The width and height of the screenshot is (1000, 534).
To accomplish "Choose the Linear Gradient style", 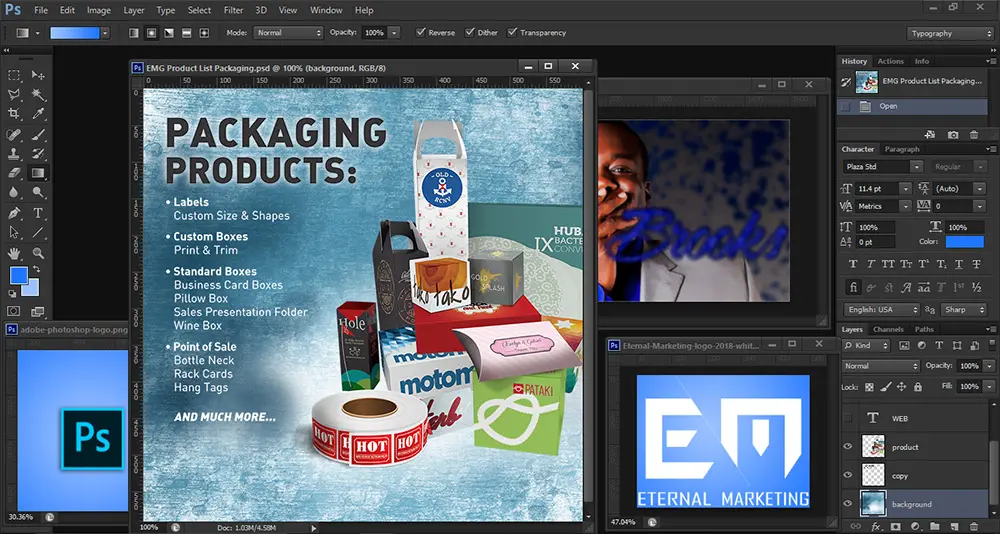I will click(134, 33).
